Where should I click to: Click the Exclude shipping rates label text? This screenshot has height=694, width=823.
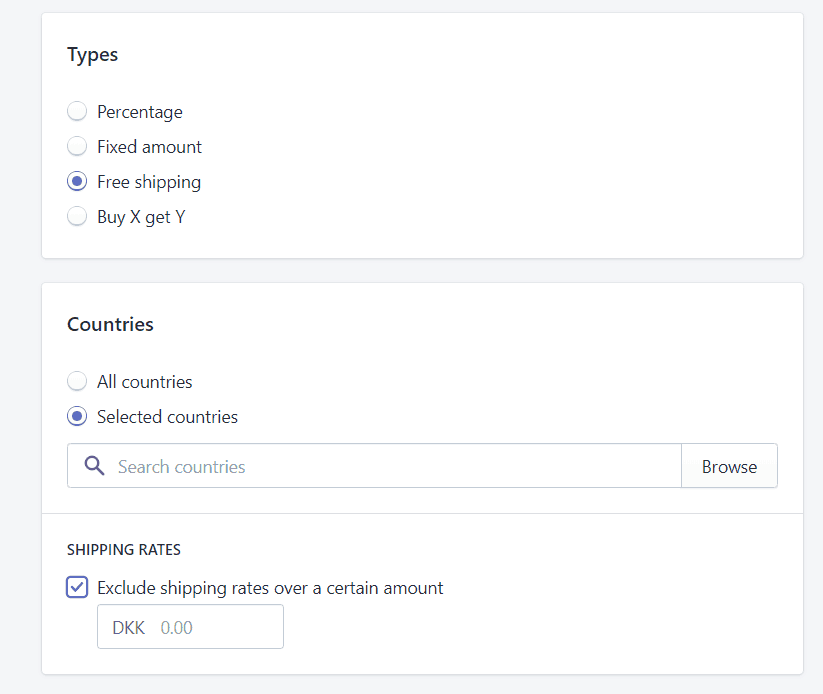270,588
